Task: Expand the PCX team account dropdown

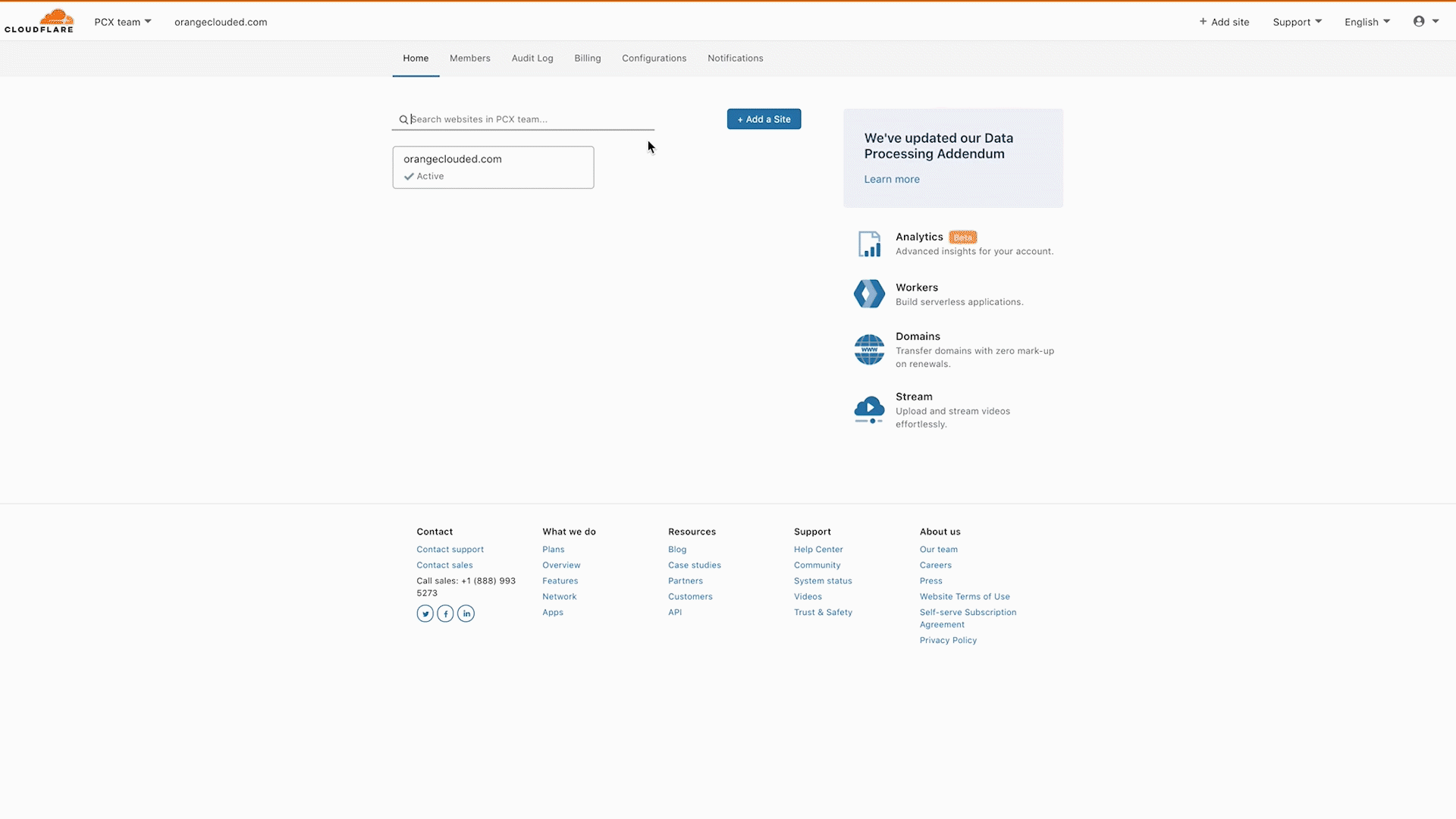Action: click(x=123, y=22)
